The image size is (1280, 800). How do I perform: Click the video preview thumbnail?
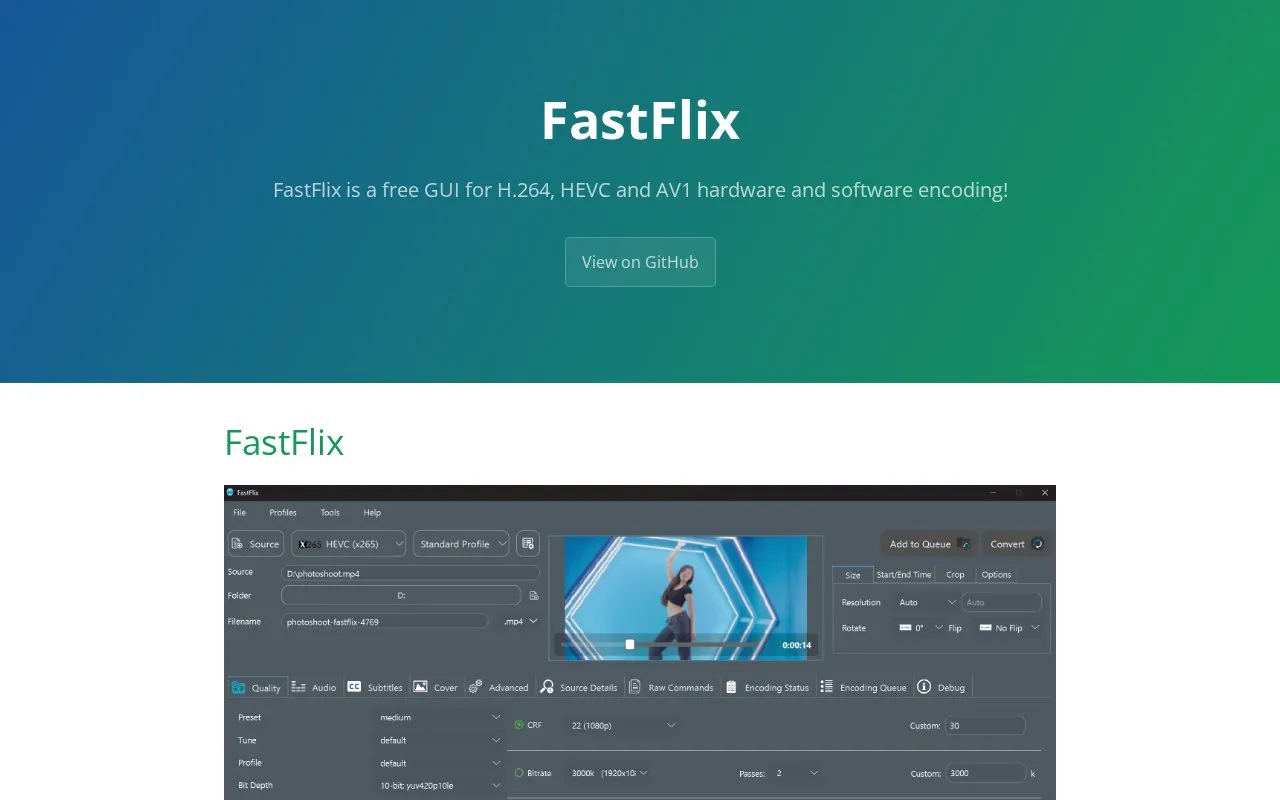click(686, 597)
